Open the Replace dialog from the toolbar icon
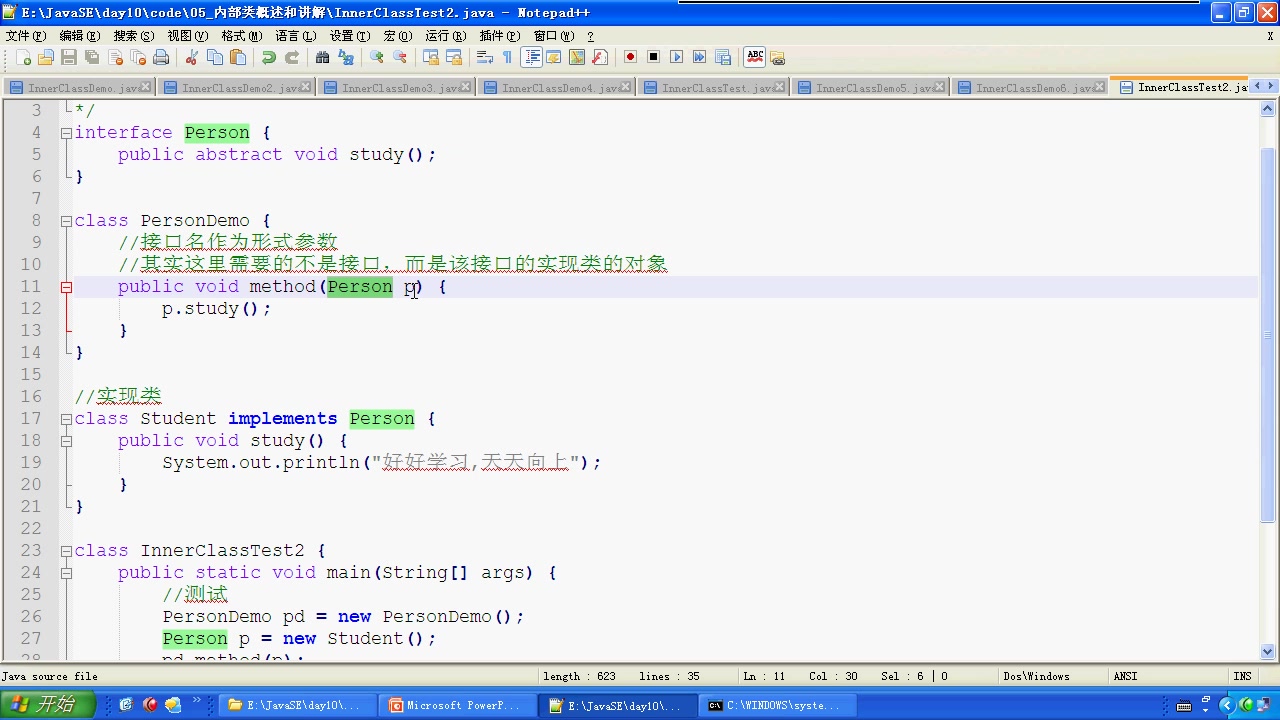This screenshot has width=1280, height=720. 346,57
